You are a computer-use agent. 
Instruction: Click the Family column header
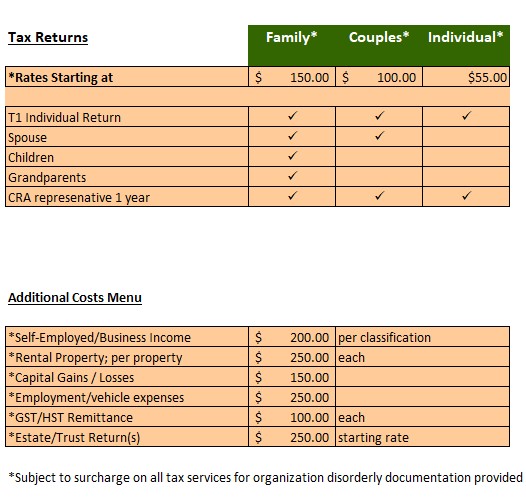tap(292, 37)
